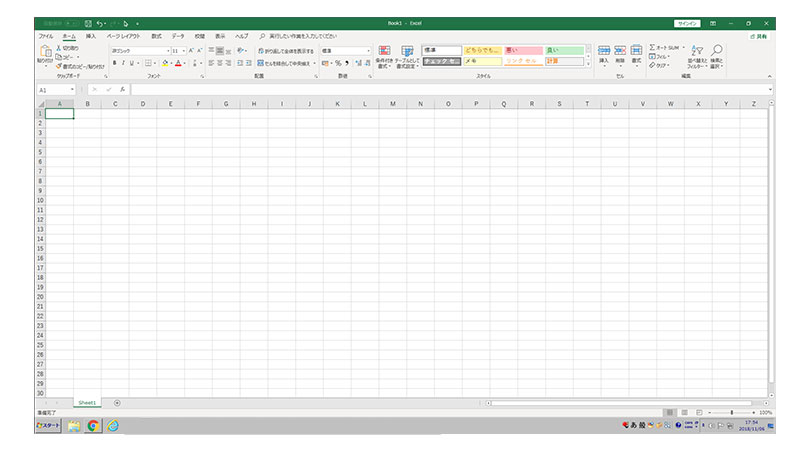Screen dimensions: 810x450
Task: Open Sort and Filter icon
Action: tap(697, 51)
